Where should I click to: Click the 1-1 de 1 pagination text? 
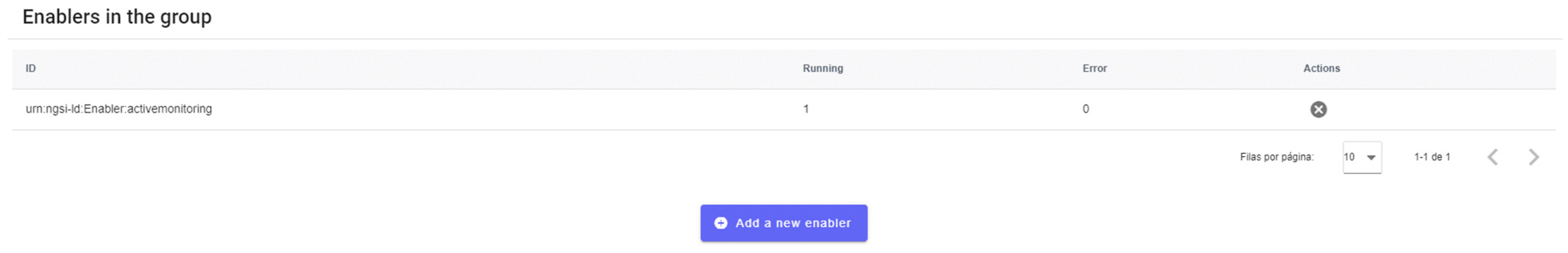tap(1432, 157)
